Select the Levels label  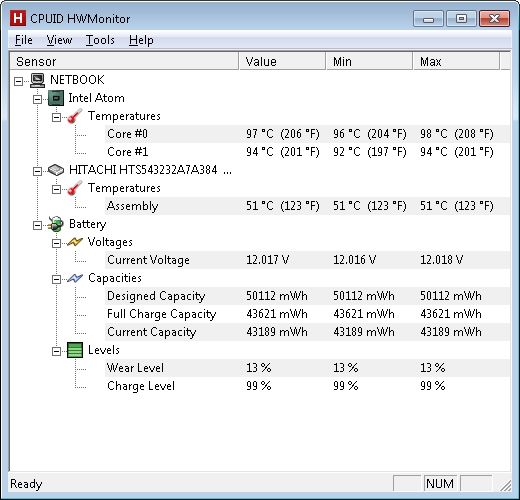point(104,350)
